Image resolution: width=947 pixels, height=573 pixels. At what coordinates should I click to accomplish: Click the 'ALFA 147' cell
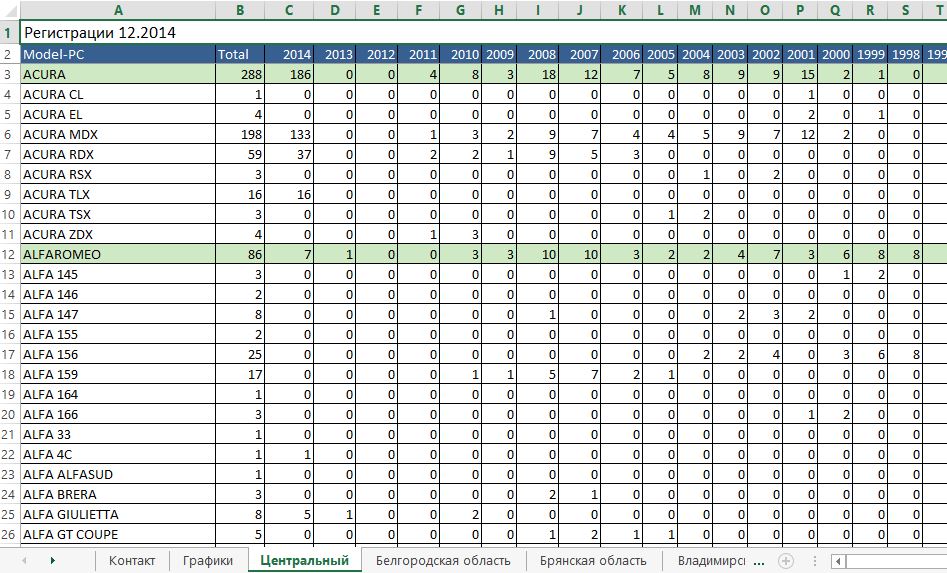click(x=118, y=314)
